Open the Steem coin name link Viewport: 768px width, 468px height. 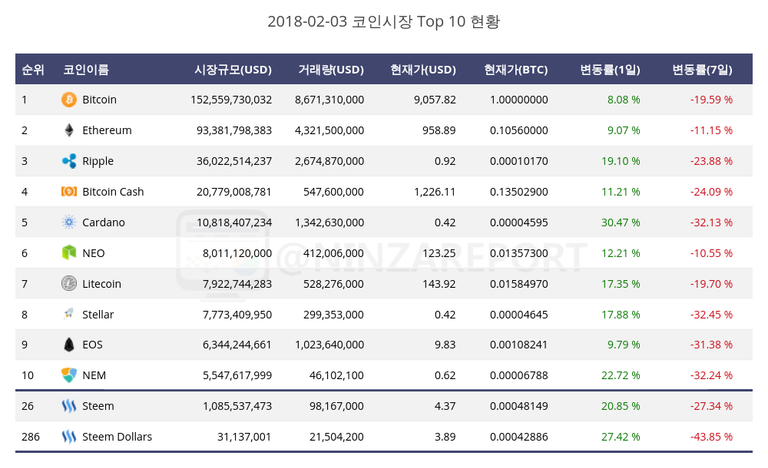click(98, 406)
